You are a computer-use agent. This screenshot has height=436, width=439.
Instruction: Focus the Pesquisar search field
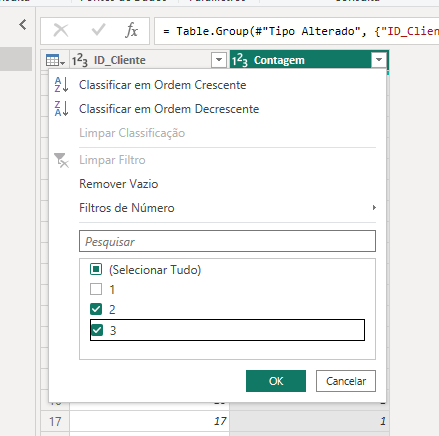227,241
